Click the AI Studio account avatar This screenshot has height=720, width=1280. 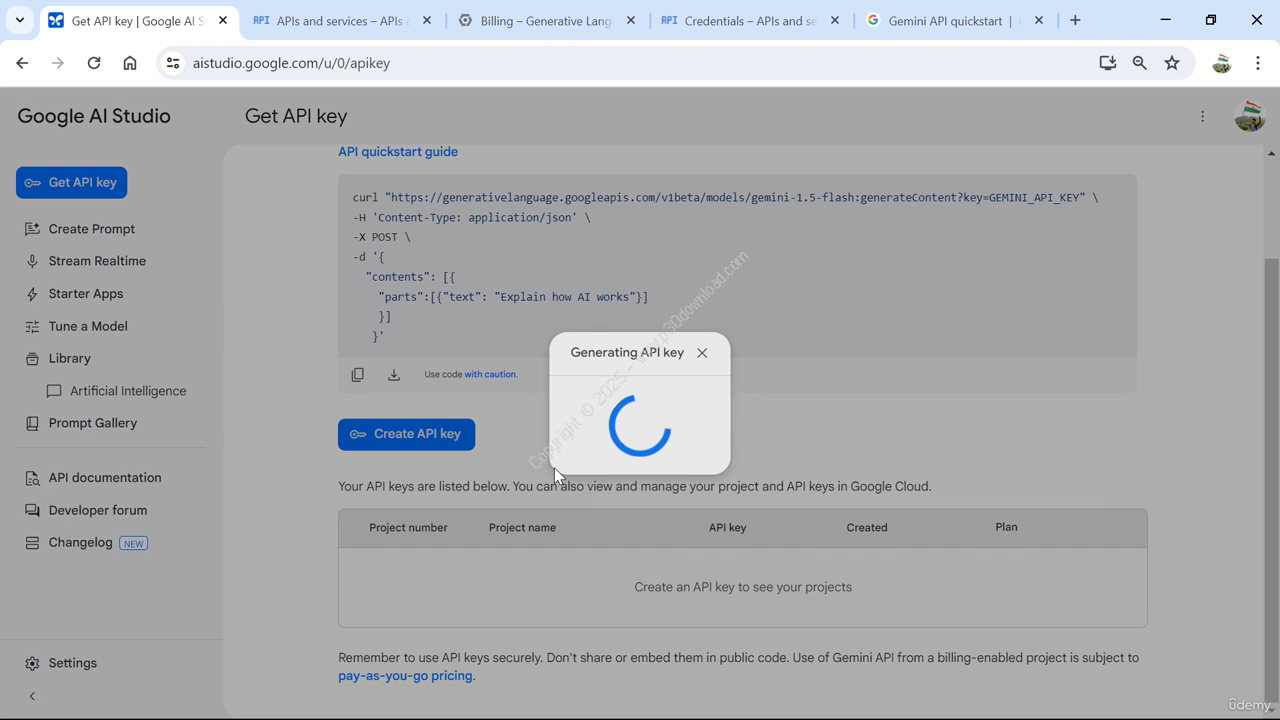point(1249,116)
